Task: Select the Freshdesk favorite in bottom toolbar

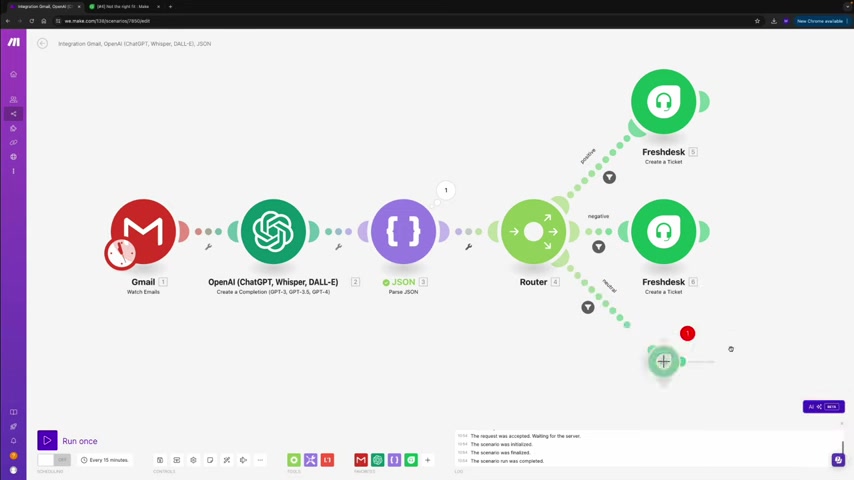Action: coord(411,460)
